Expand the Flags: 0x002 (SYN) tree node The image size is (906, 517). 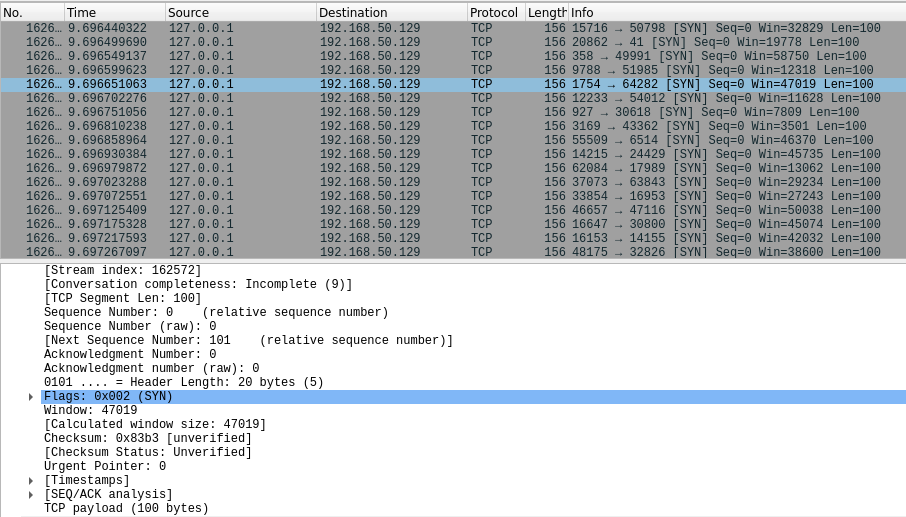click(x=31, y=397)
